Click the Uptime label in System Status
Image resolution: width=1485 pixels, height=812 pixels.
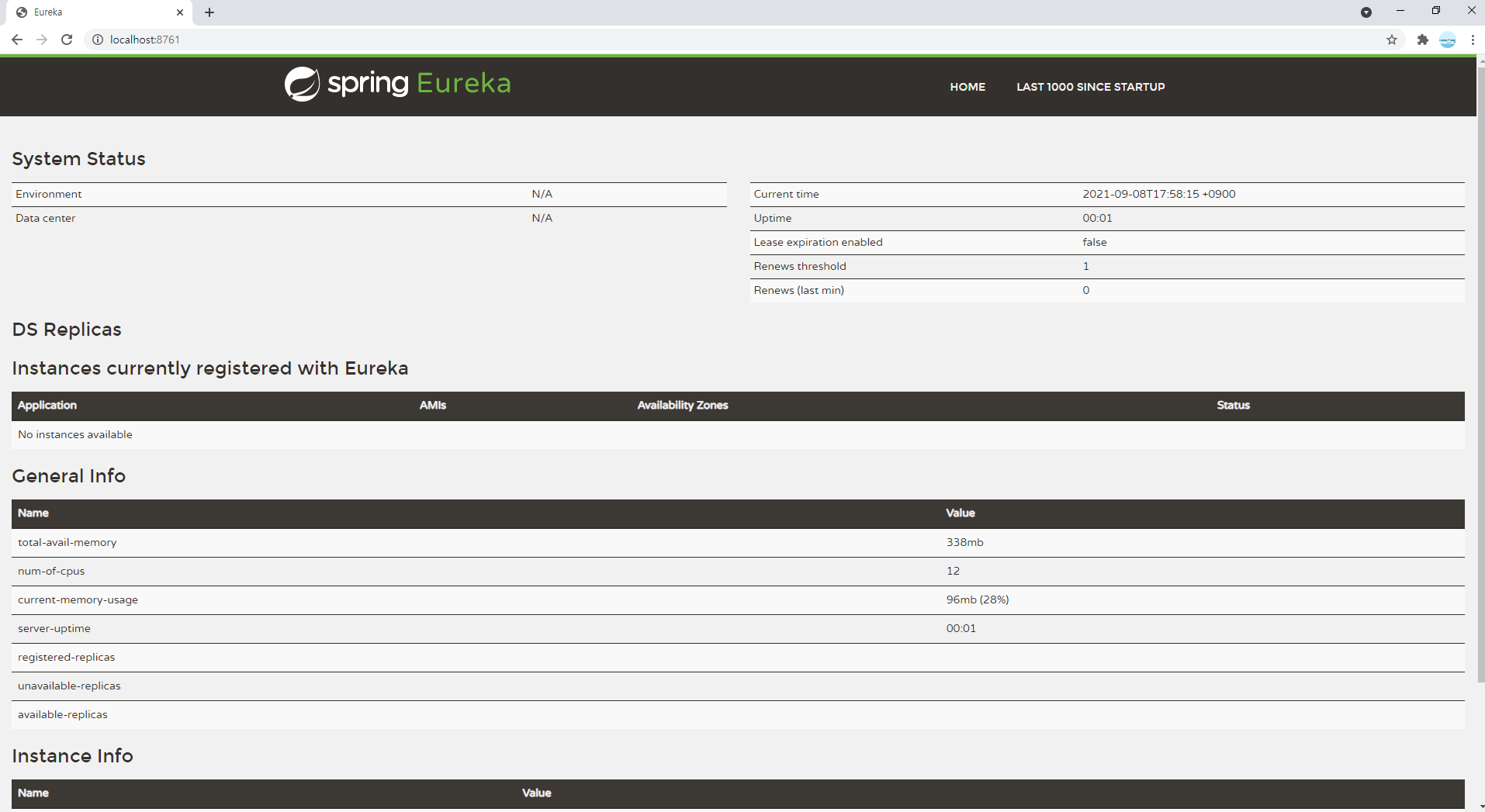(772, 218)
